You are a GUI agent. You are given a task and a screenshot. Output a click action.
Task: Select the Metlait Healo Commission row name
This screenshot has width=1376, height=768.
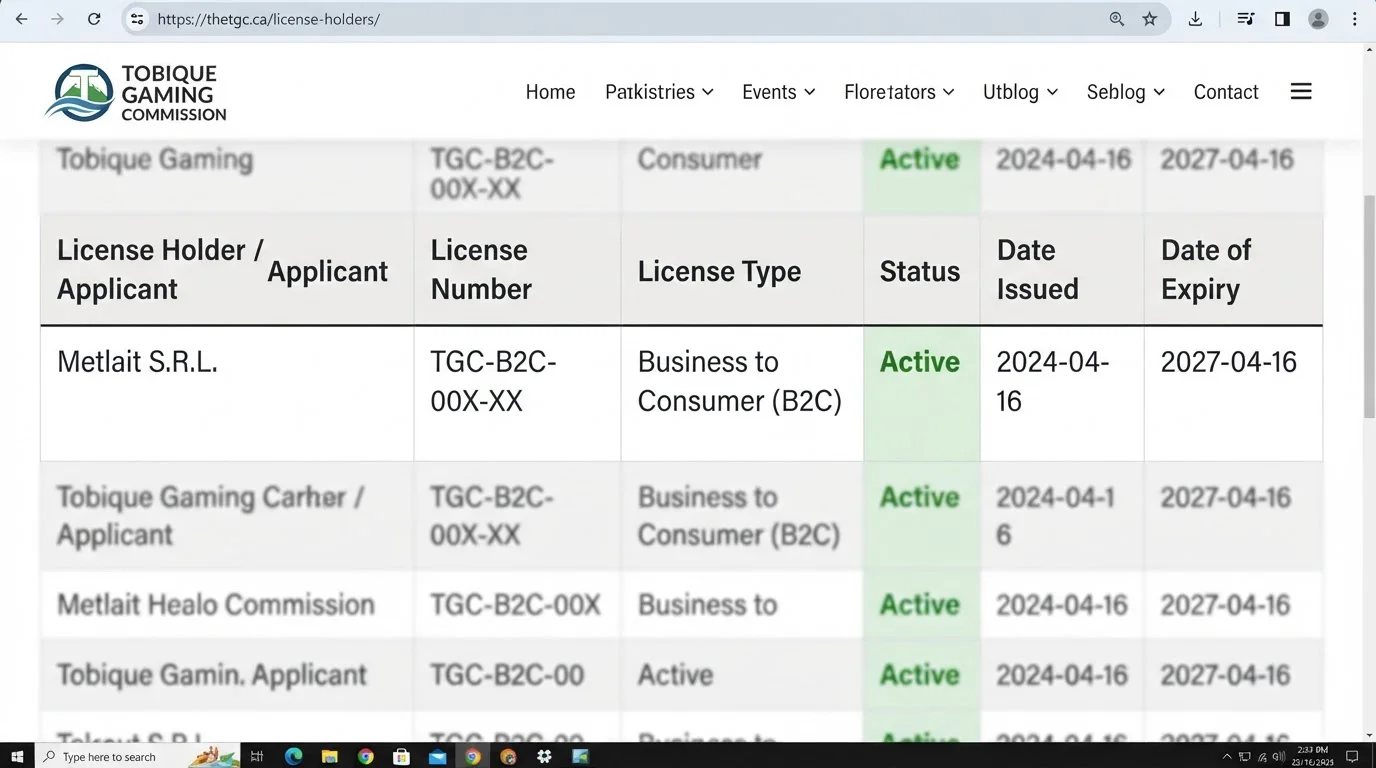click(216, 605)
